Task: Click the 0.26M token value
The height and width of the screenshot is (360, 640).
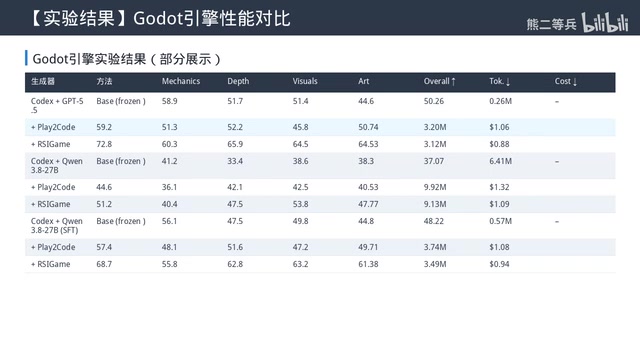Action: [500, 101]
